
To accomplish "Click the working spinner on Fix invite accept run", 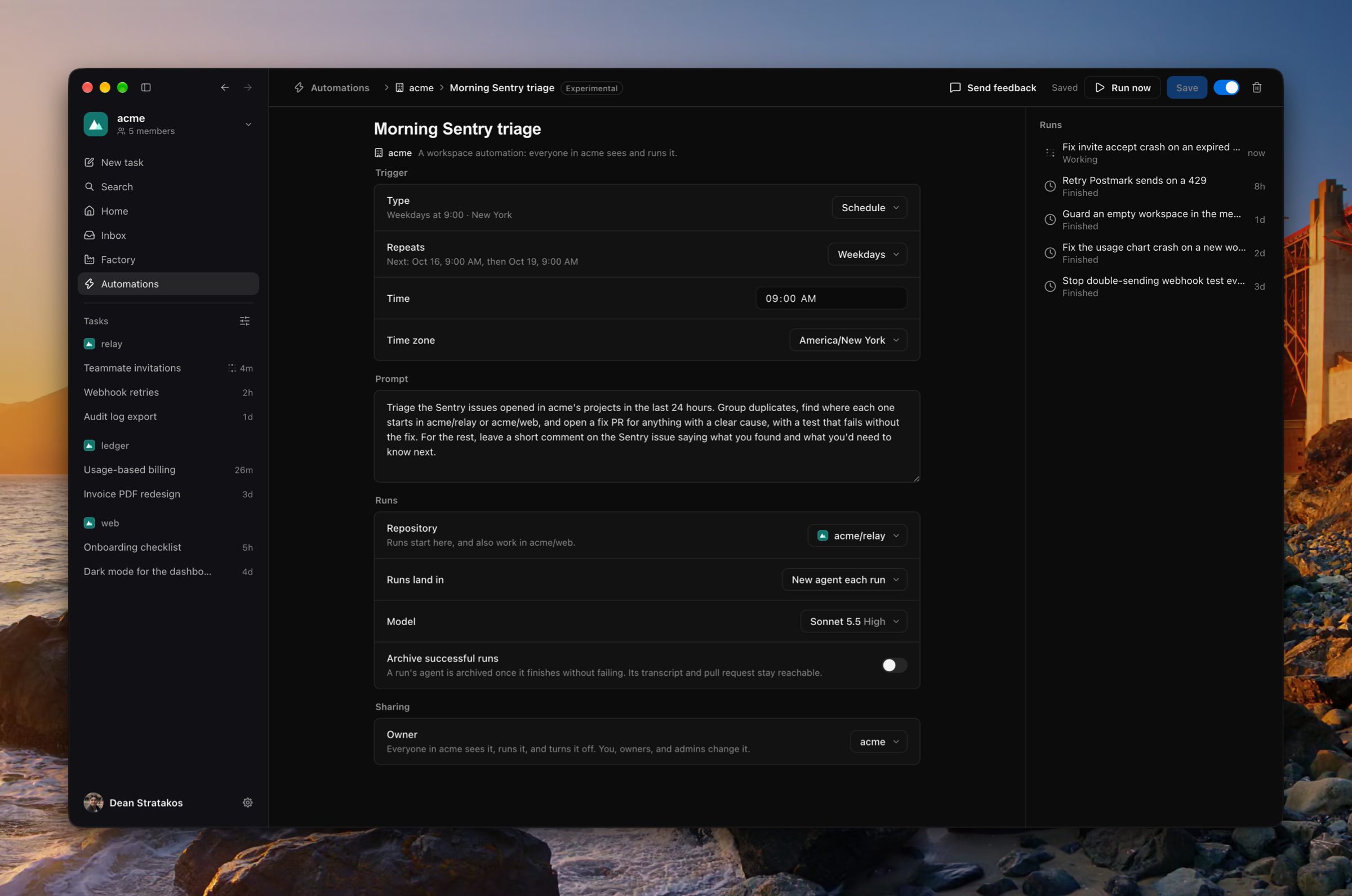I will (1050, 153).
